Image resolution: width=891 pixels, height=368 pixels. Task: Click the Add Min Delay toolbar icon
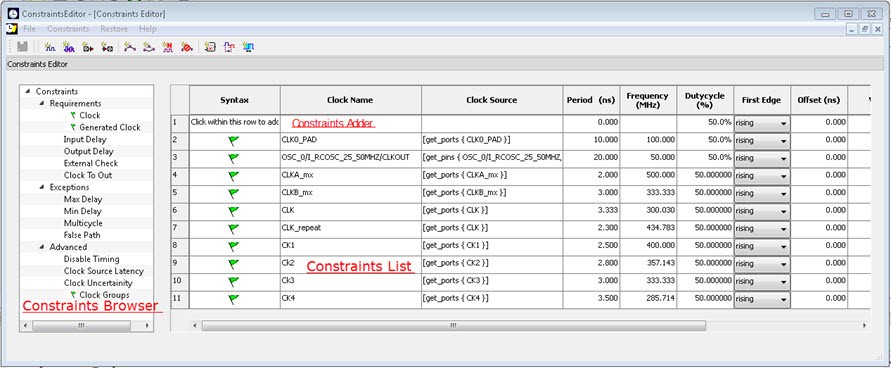click(x=149, y=47)
